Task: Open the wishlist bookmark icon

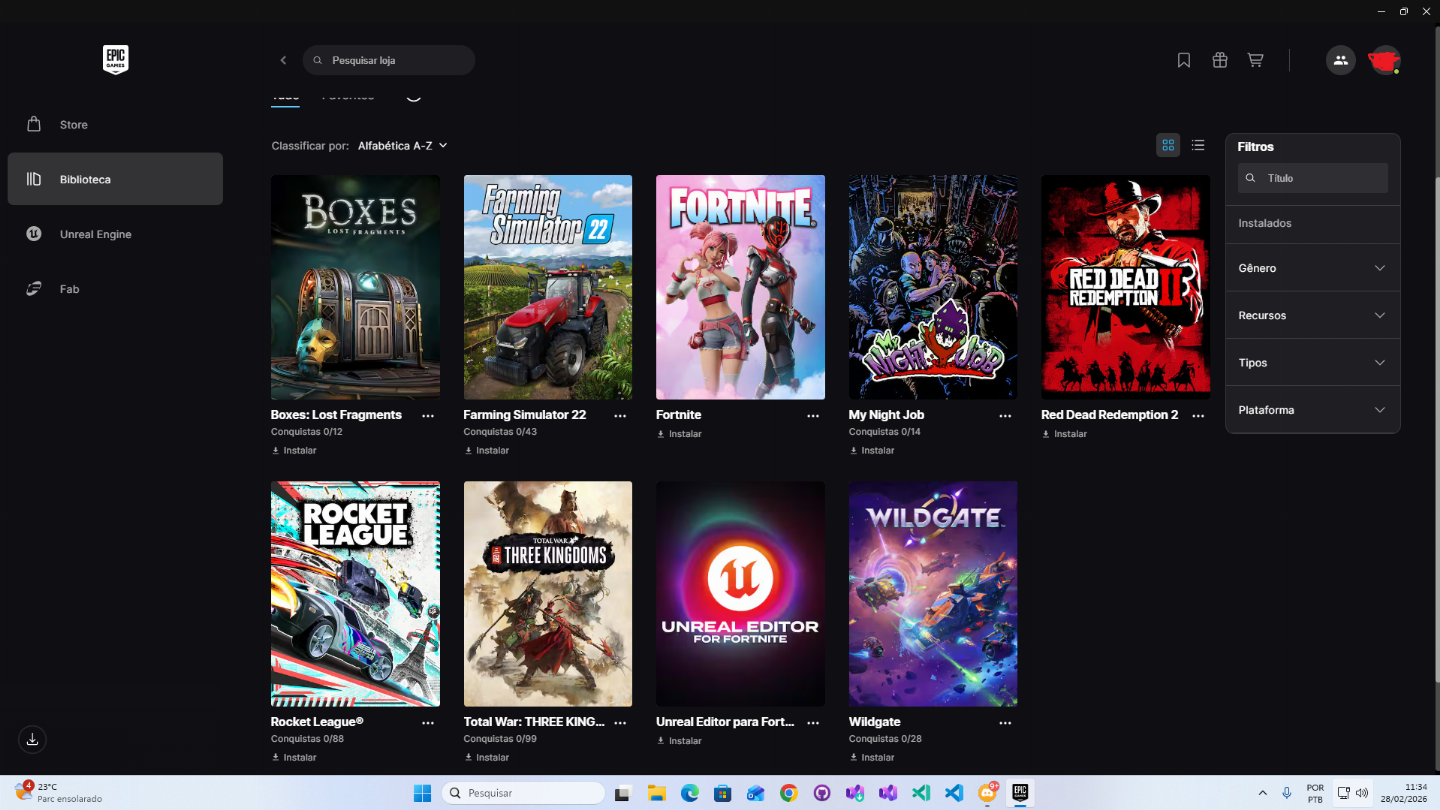Action: (x=1184, y=60)
